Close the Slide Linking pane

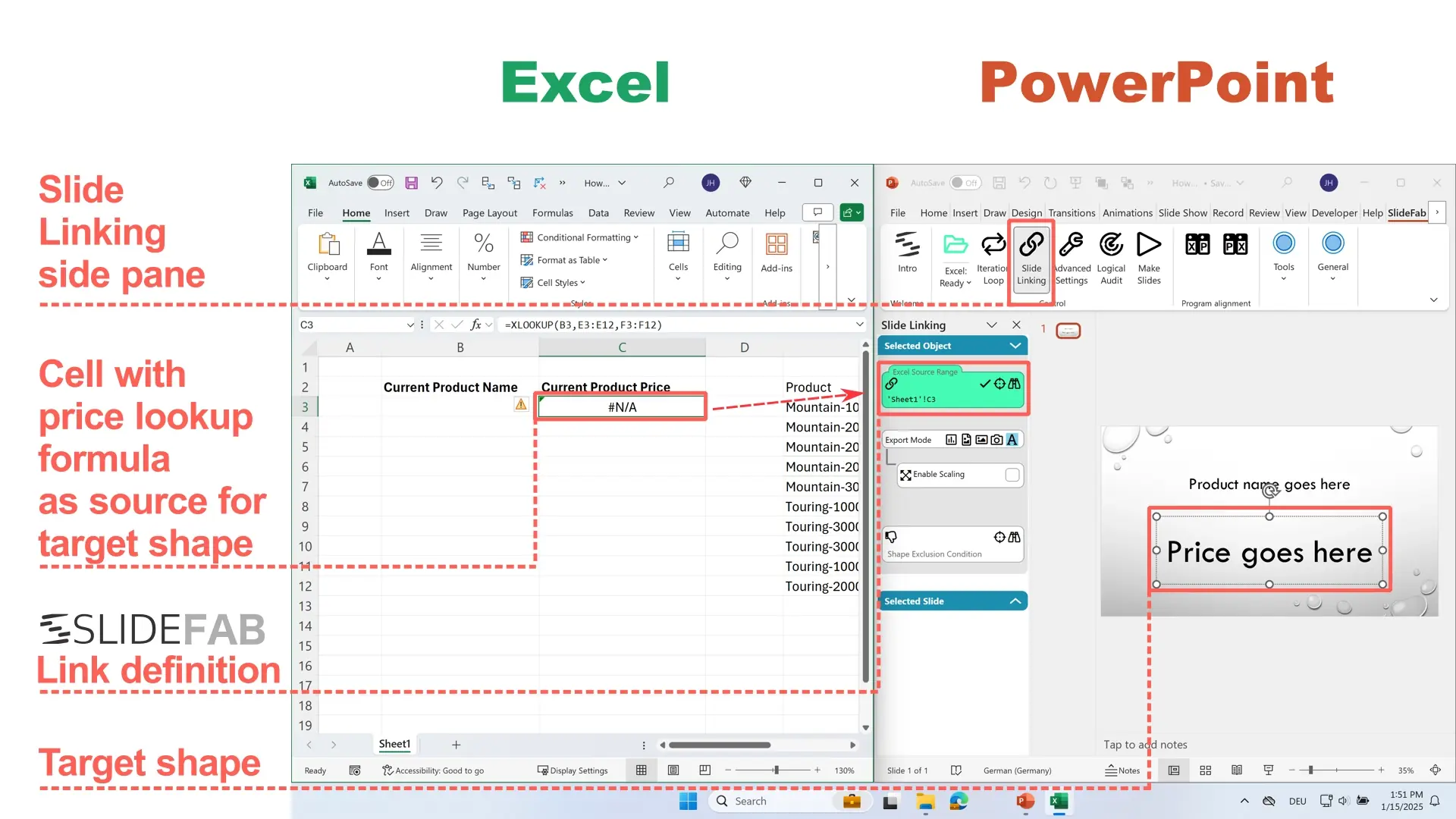[x=1016, y=325]
